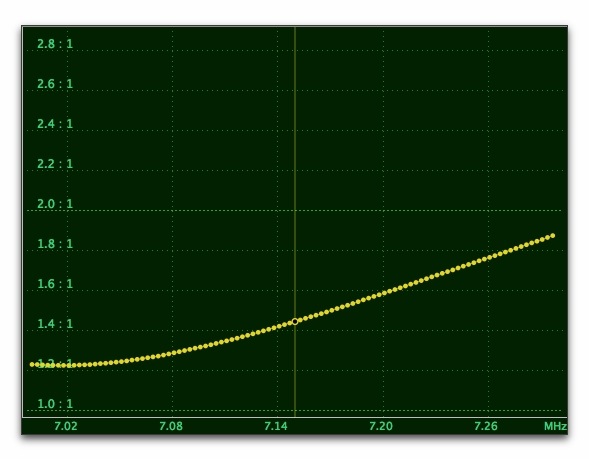Click the 7.26 frequency axis label
This screenshot has width=589, height=459.
pos(486,426)
